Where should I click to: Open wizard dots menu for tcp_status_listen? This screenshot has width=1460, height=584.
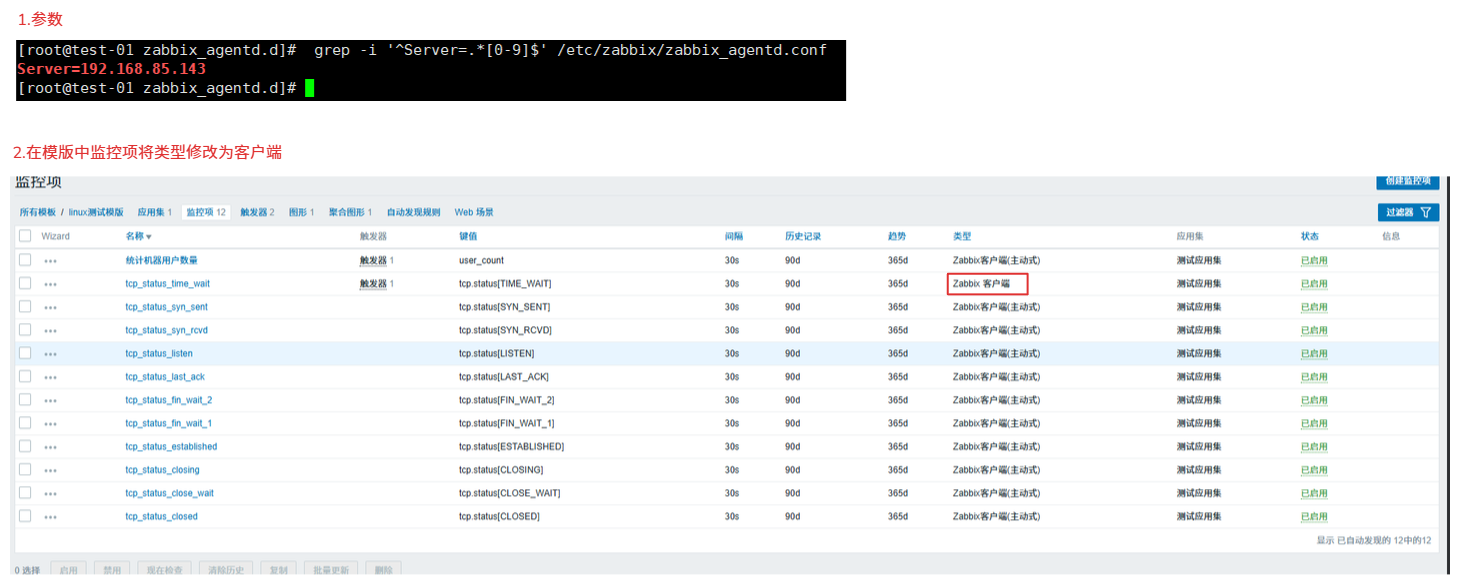[50, 354]
